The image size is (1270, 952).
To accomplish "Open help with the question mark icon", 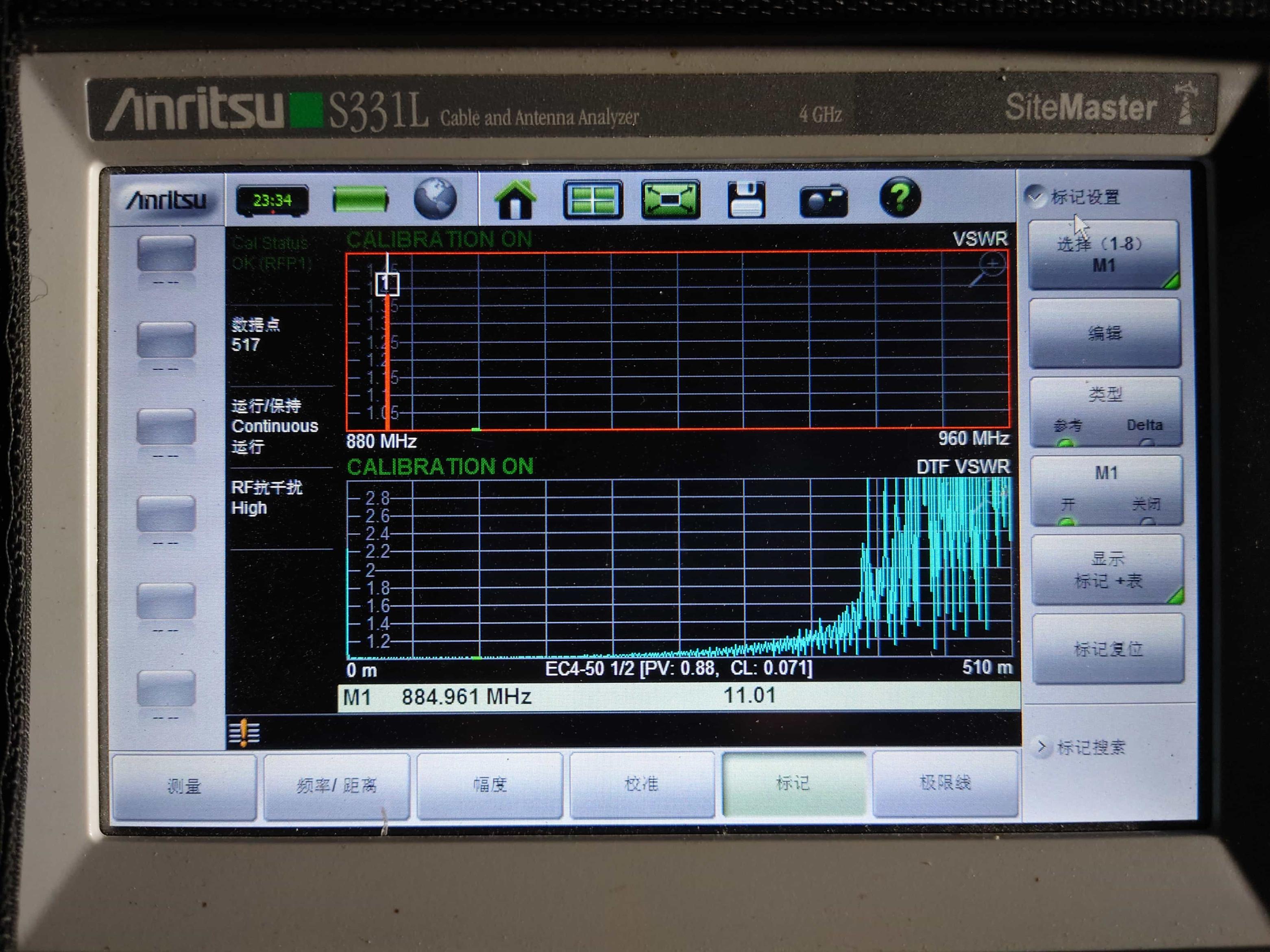I will 900,198.
